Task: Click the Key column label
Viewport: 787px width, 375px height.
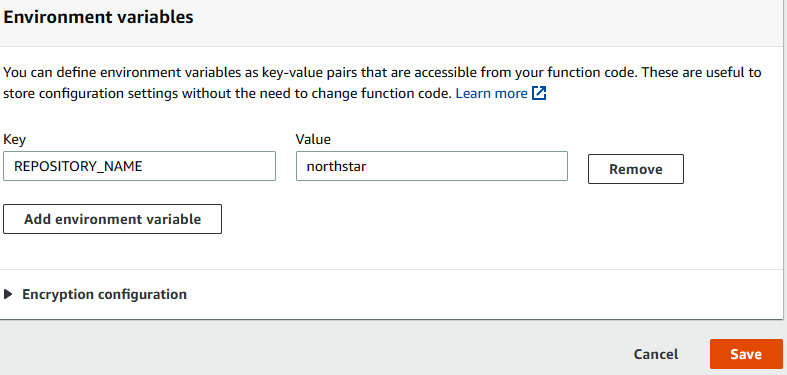Action: (x=15, y=139)
